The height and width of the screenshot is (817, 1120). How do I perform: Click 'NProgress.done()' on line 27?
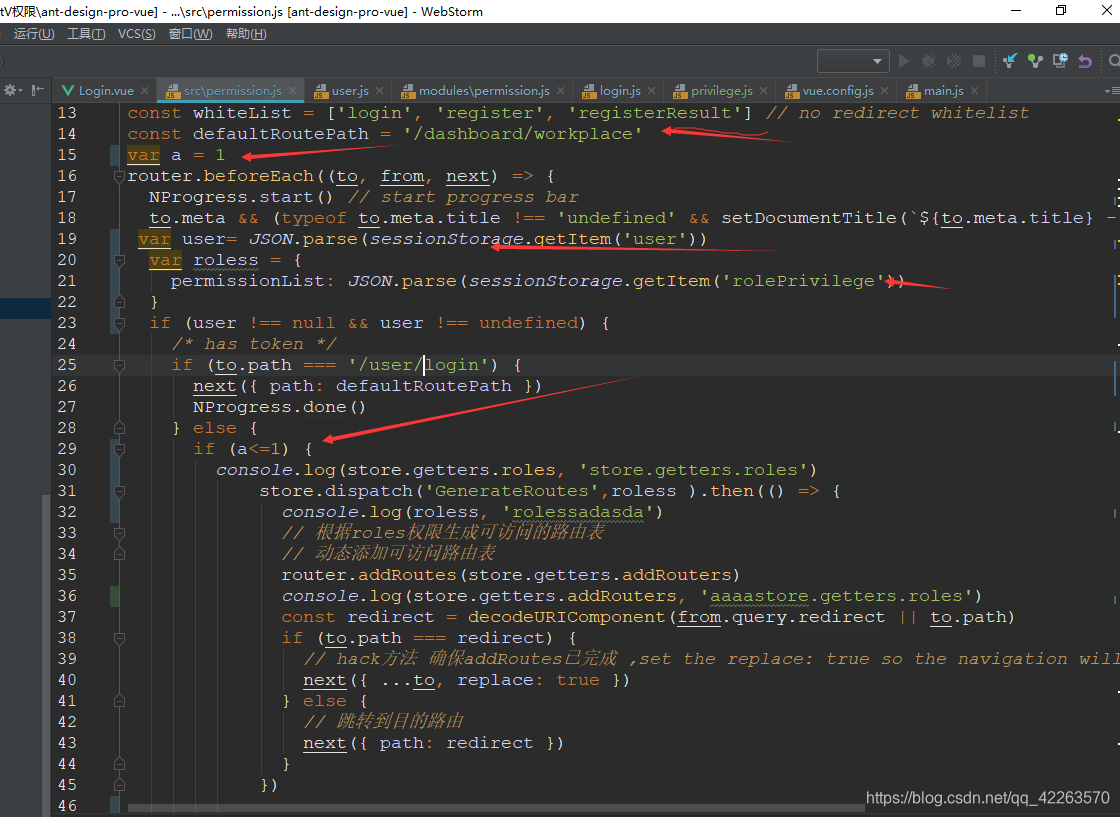click(279, 407)
